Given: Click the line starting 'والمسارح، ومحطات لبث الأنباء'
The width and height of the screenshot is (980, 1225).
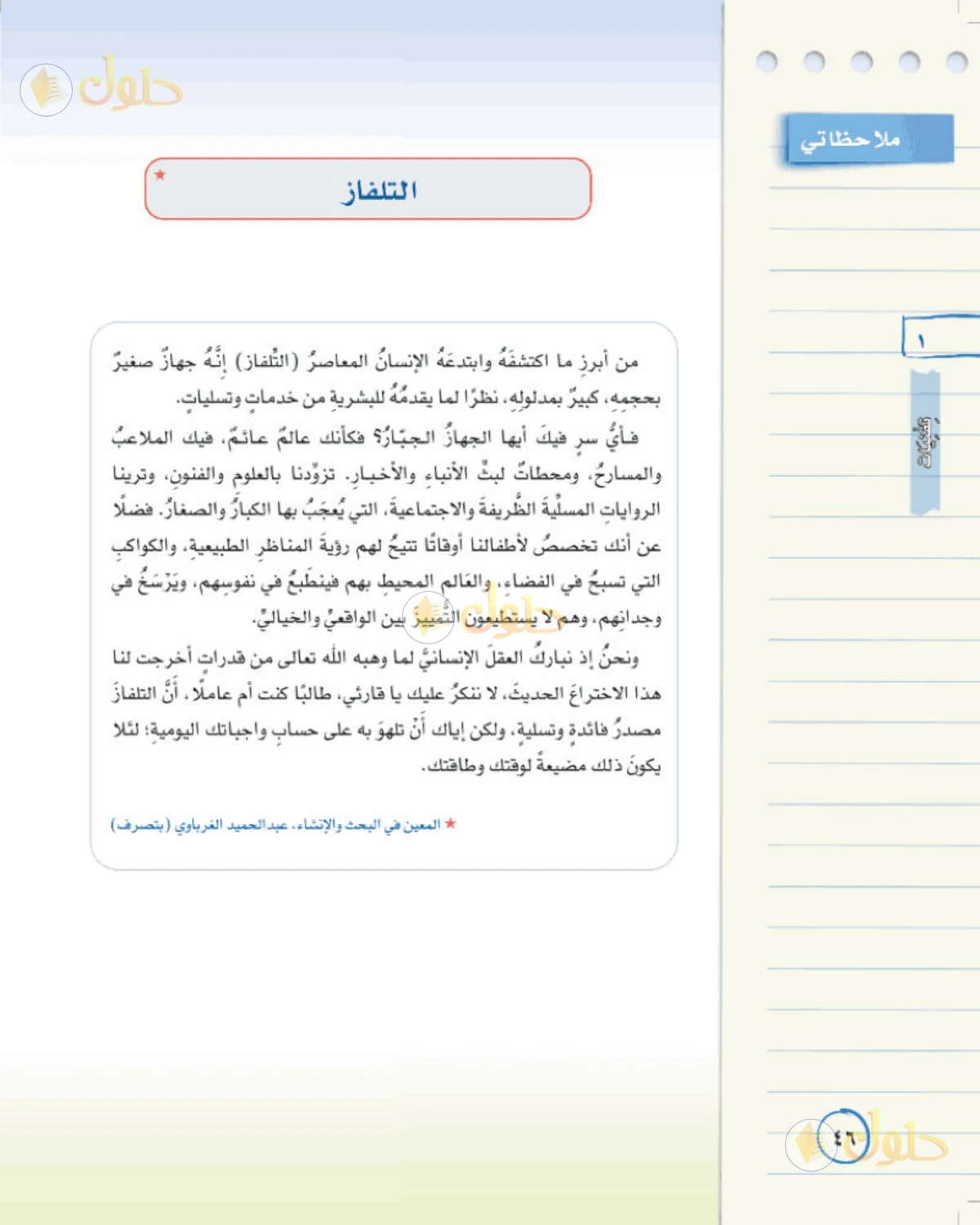Looking at the screenshot, I should coord(387,474).
